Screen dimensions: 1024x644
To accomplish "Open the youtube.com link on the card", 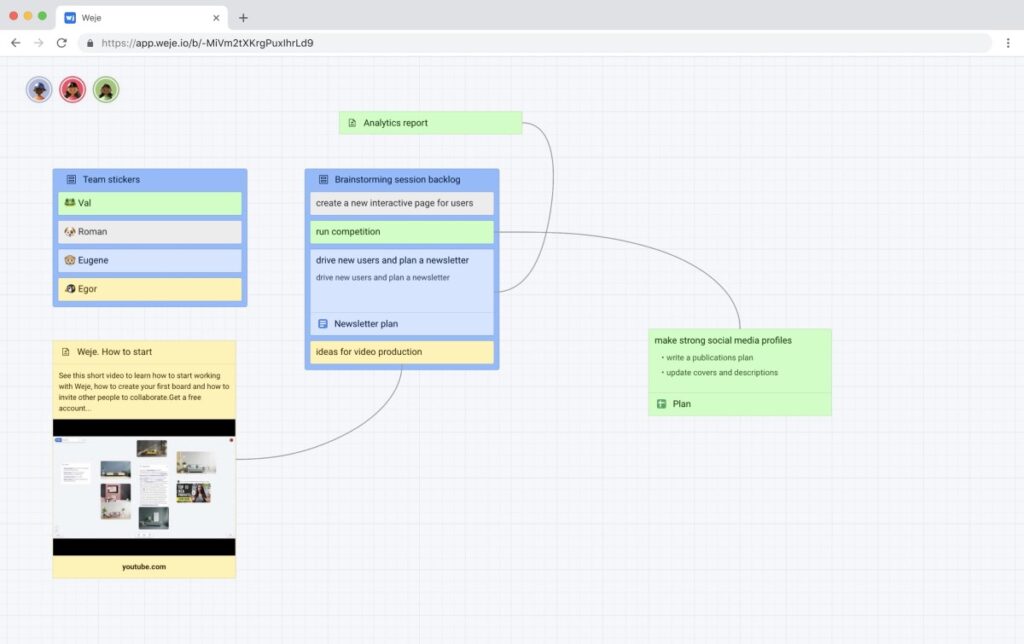I will click(x=144, y=567).
